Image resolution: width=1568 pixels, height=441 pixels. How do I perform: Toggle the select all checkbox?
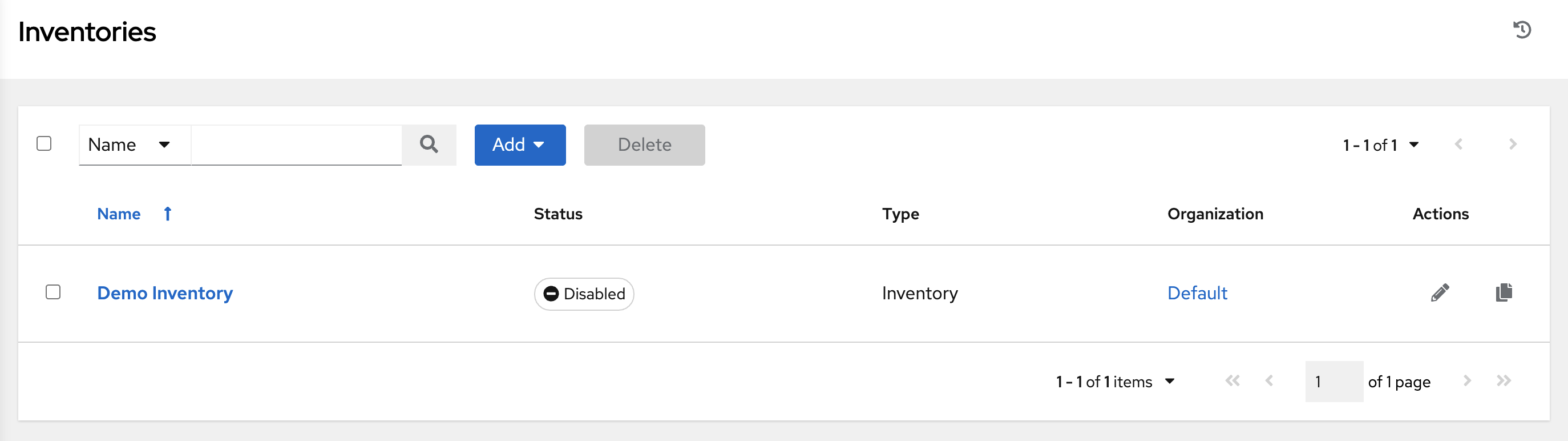[44, 144]
